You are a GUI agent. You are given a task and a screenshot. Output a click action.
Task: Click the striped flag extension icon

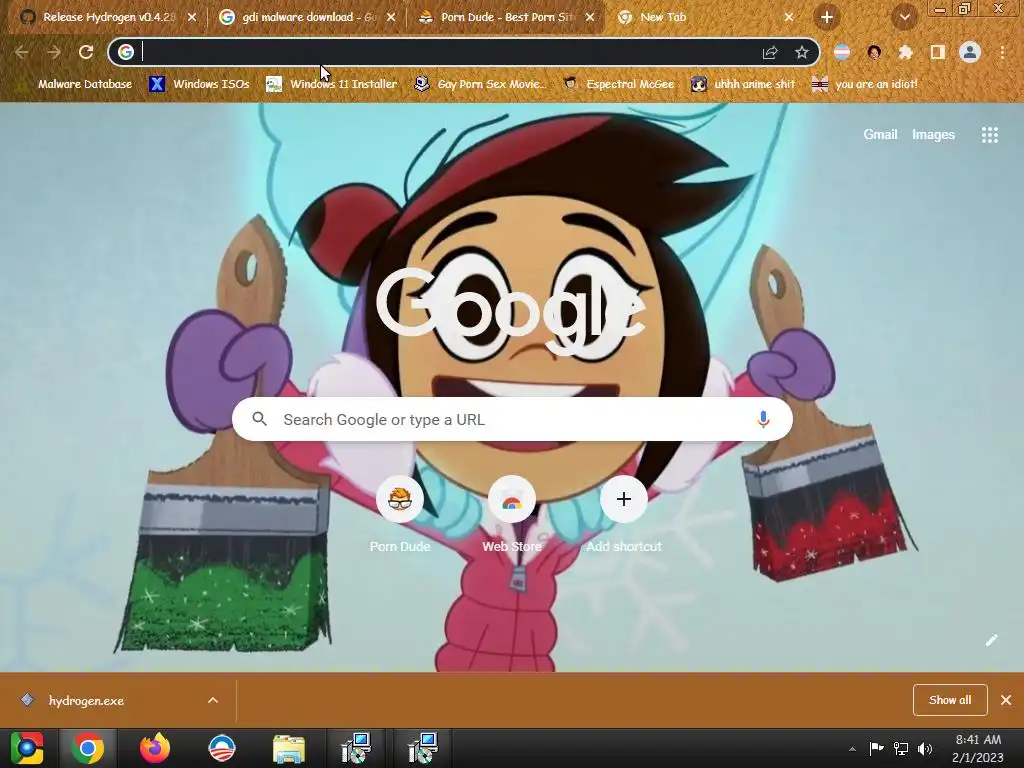tap(842, 52)
